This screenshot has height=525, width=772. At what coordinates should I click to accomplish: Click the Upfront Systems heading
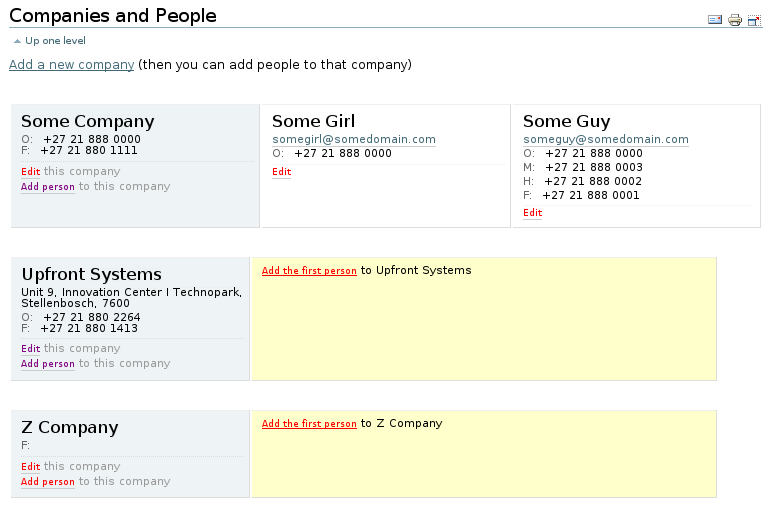tap(91, 275)
